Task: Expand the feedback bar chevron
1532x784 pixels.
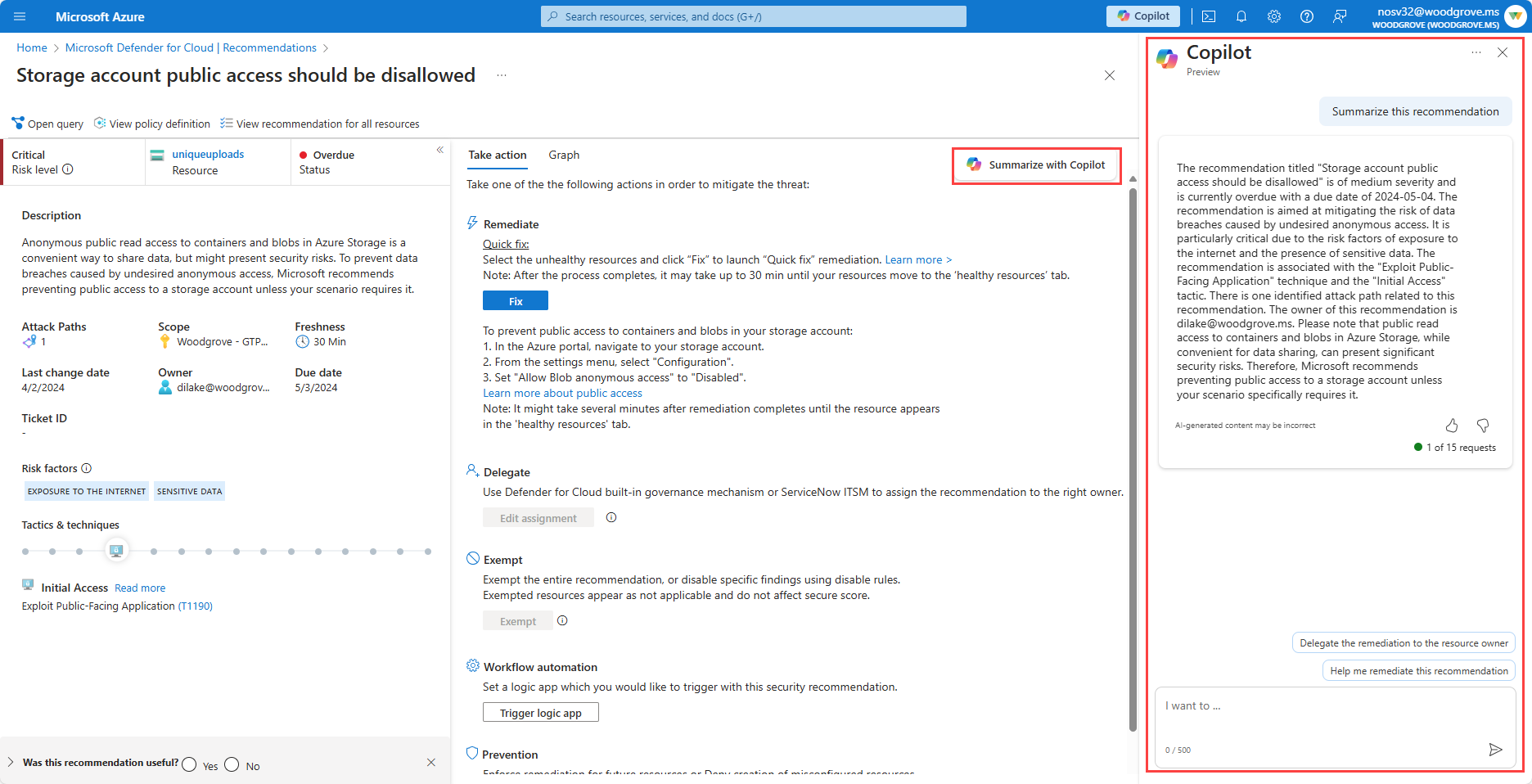Action: point(11,762)
